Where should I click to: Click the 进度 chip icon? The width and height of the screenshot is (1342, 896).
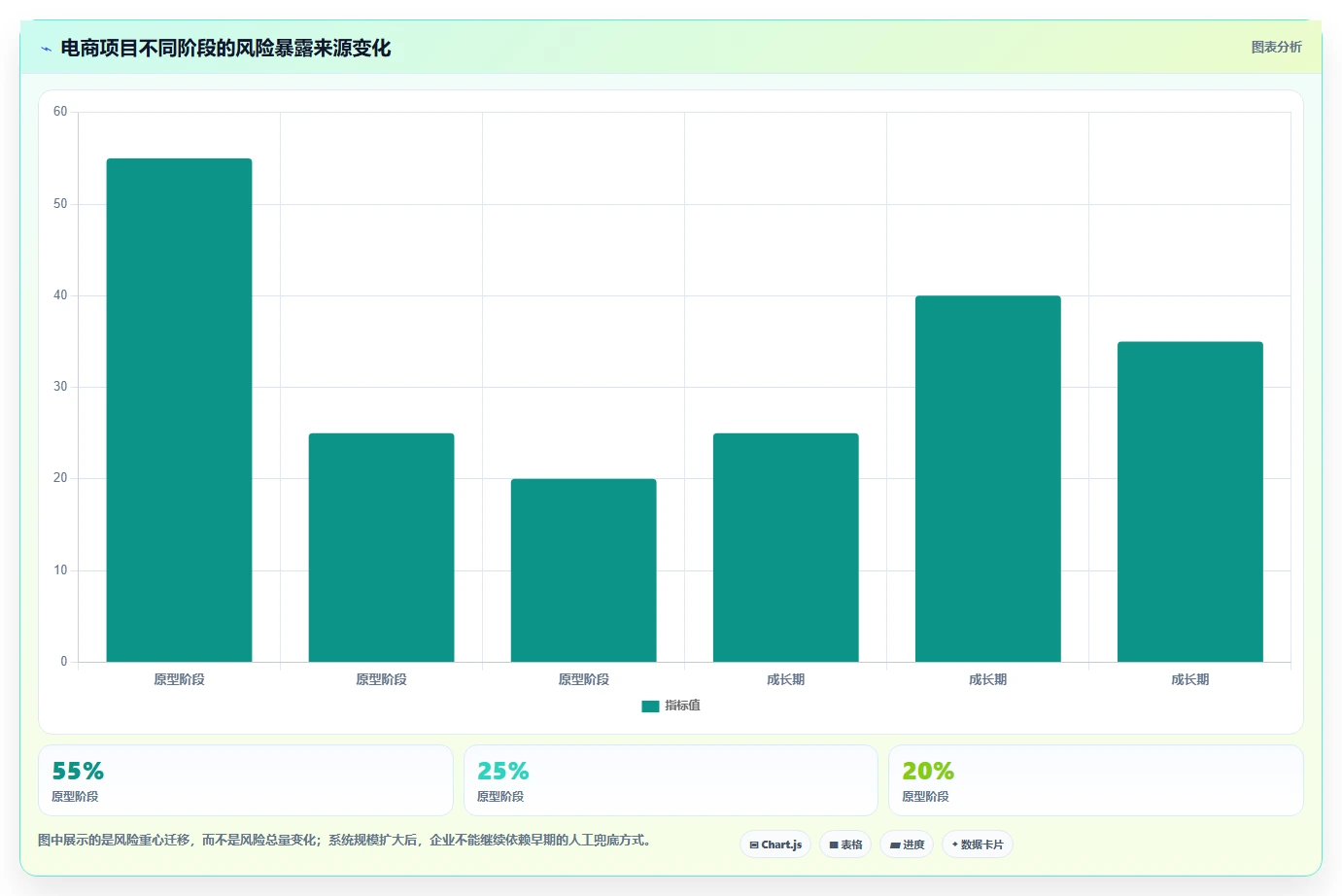(895, 845)
